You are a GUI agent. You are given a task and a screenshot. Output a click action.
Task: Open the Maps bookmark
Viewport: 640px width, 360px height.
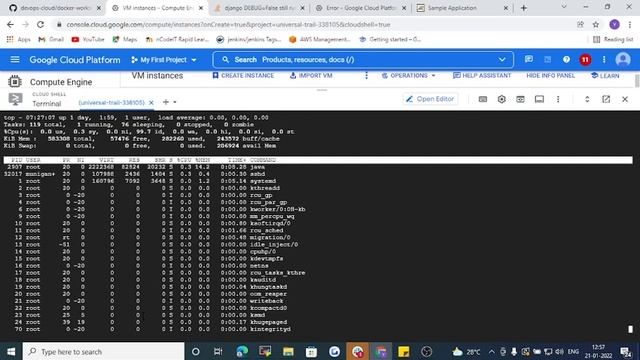click(x=124, y=40)
